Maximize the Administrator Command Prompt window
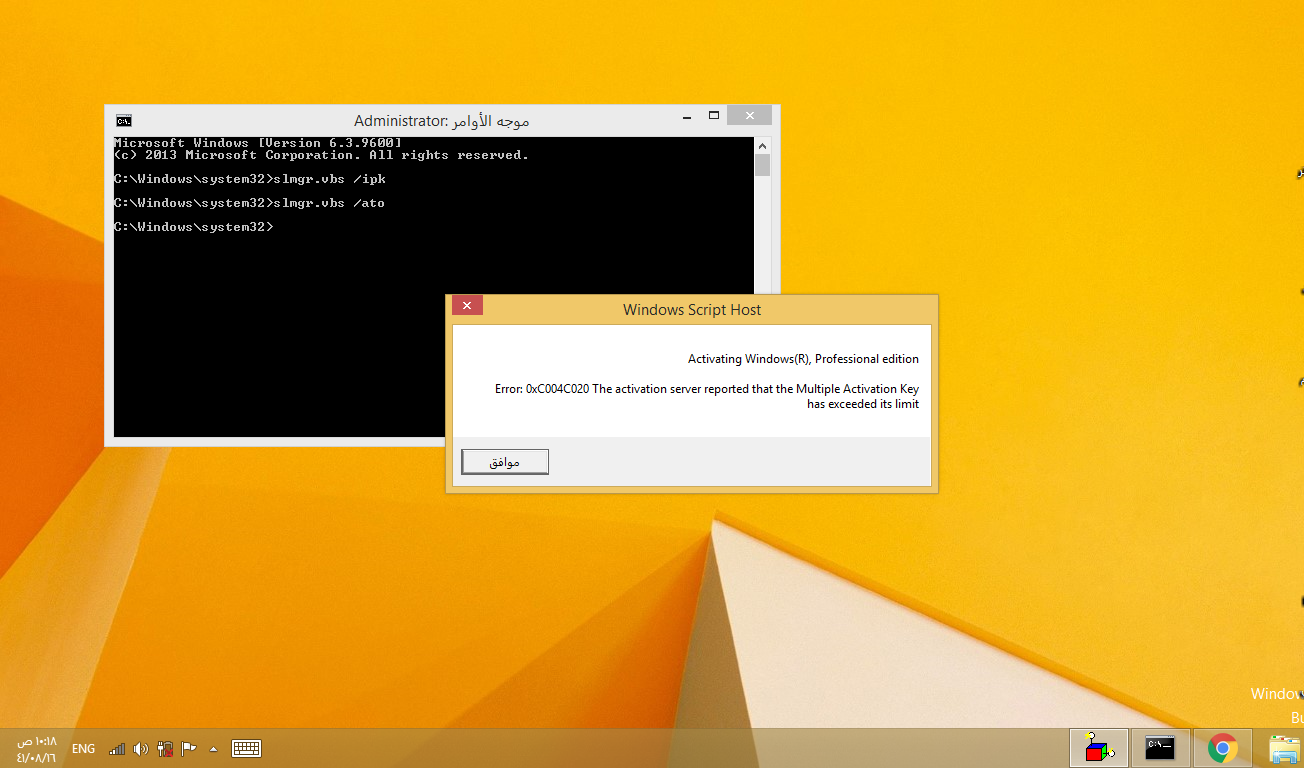This screenshot has height=768, width=1304. (714, 115)
